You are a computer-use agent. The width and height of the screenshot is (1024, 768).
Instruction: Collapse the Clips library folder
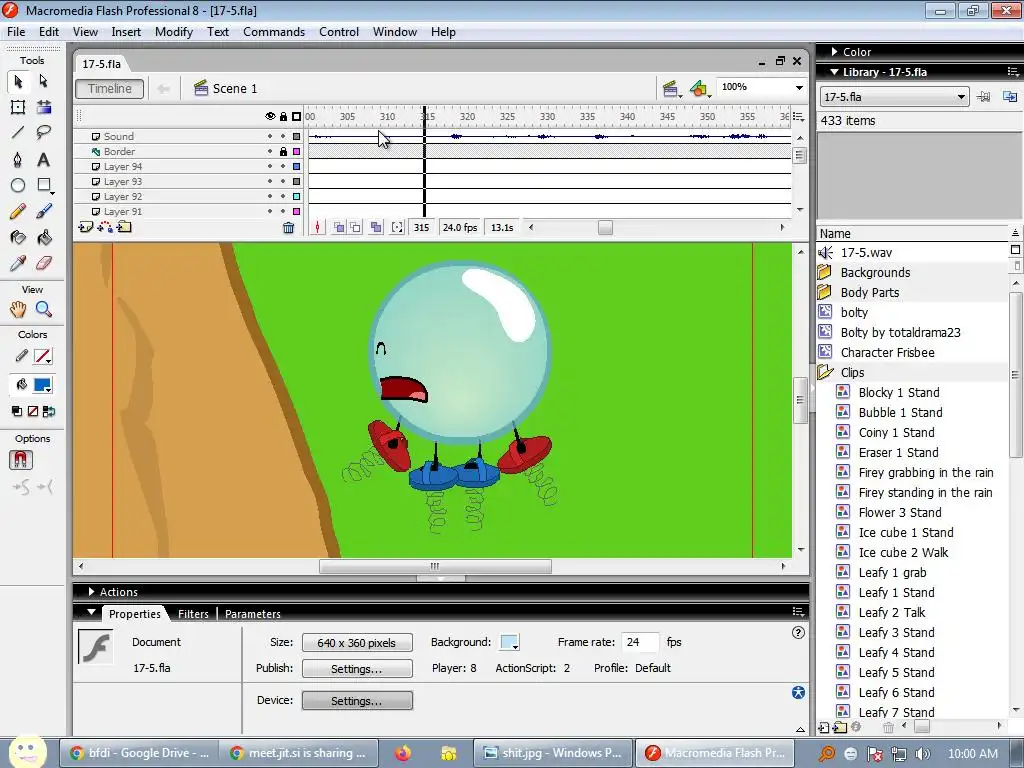[x=825, y=372]
